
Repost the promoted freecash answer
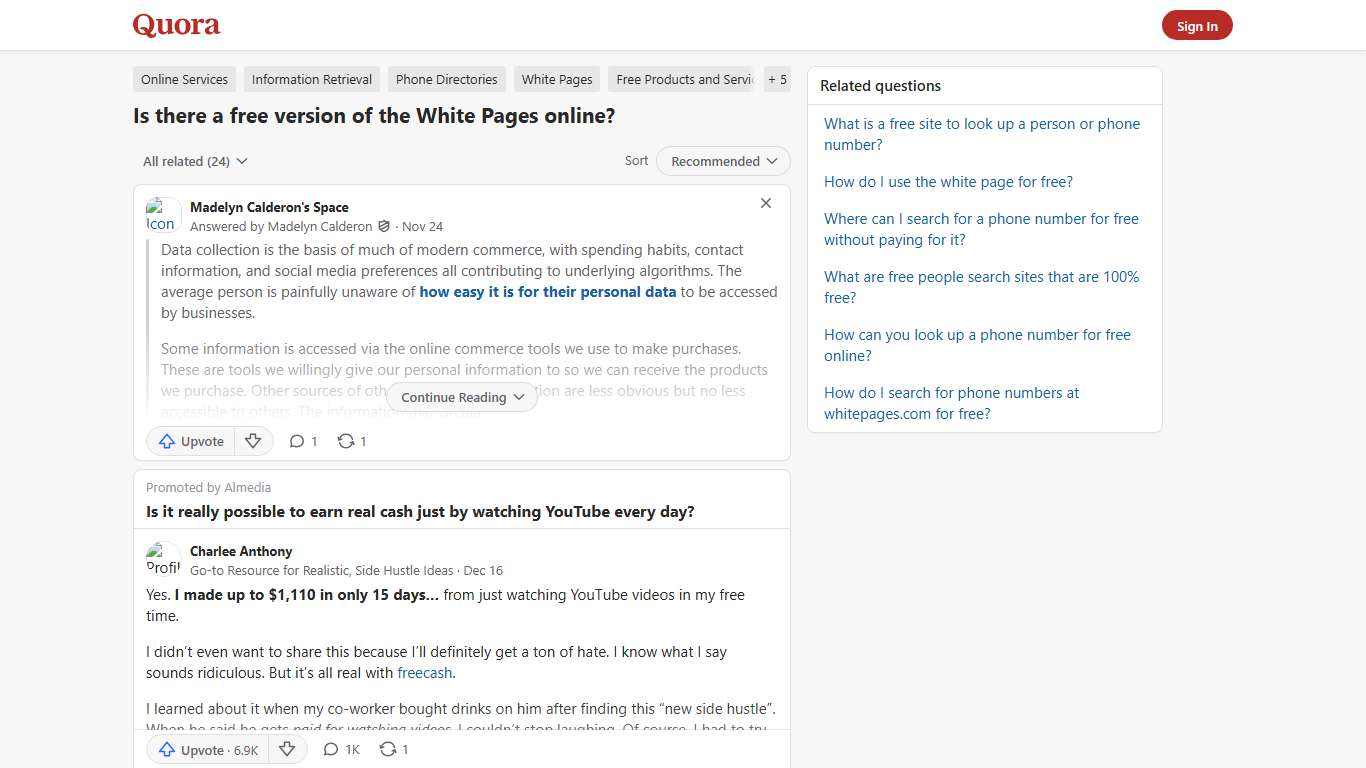pos(392,749)
